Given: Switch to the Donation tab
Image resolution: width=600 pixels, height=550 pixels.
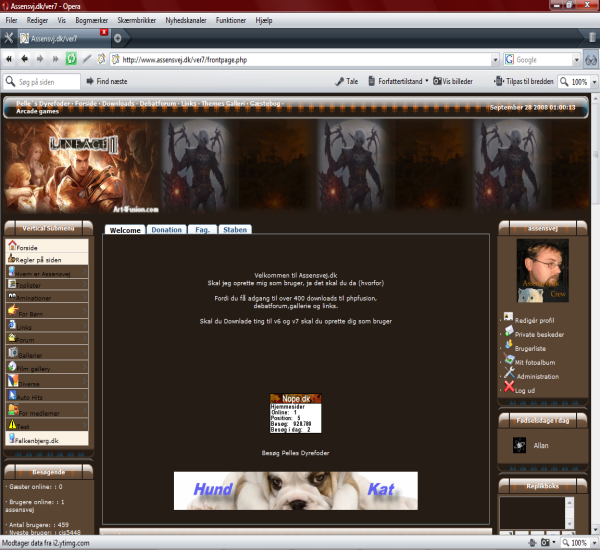Looking at the screenshot, I should point(166,230).
